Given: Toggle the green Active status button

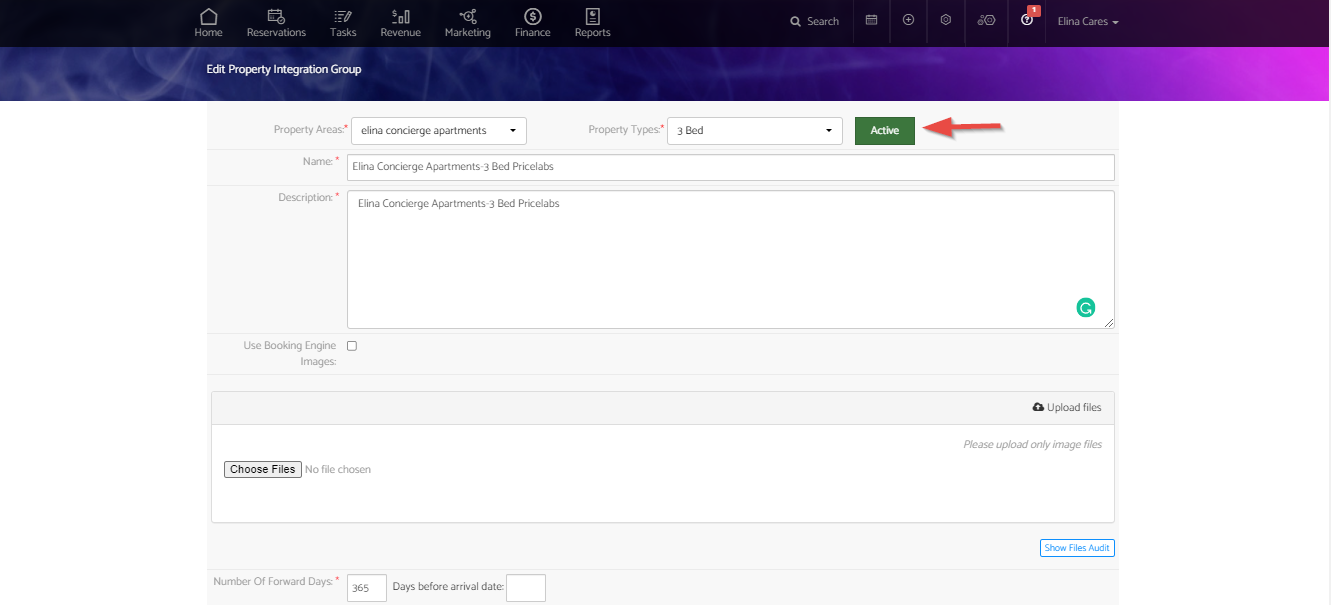Looking at the screenshot, I should [x=884, y=131].
